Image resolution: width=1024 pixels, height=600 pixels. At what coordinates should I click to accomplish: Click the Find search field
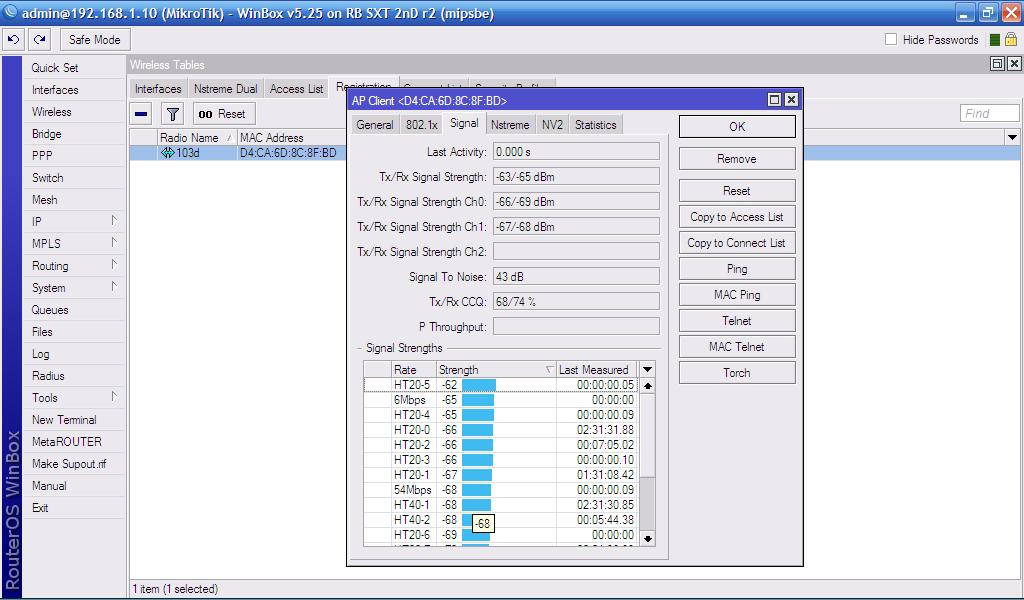(989, 114)
